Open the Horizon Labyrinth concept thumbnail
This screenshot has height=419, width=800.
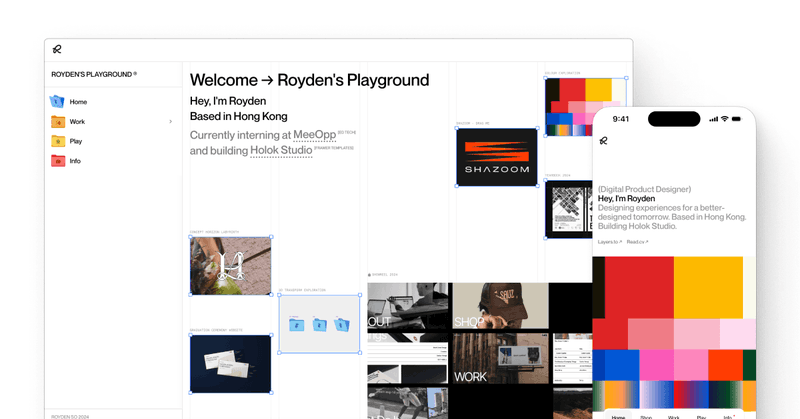click(x=231, y=266)
